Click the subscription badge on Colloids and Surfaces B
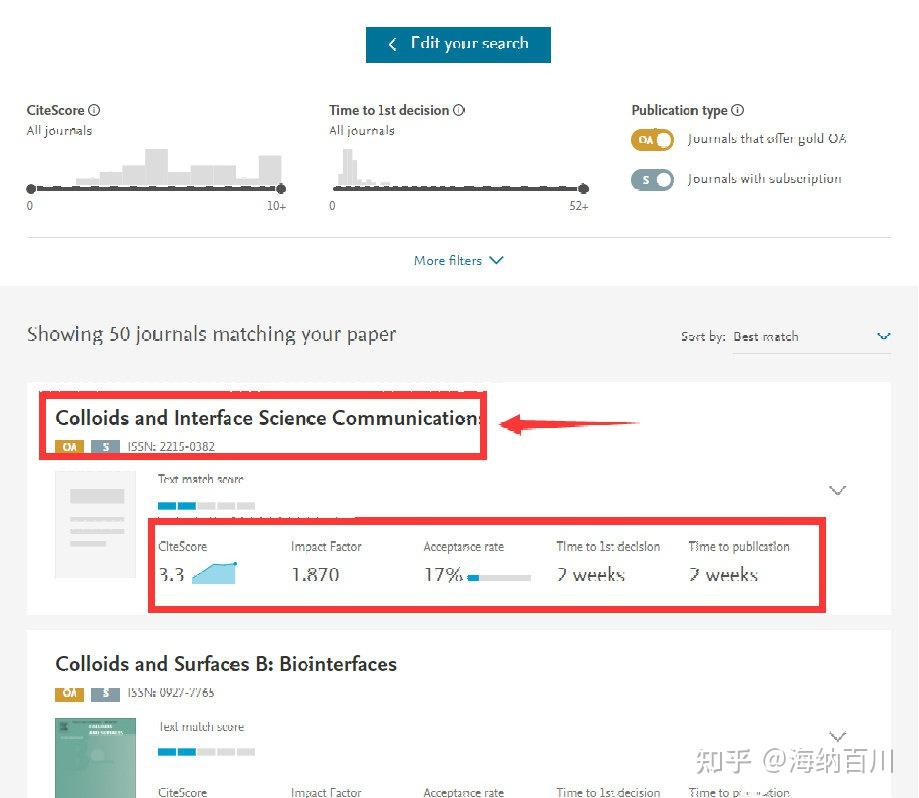Screen dimensions: 919x798 click(x=105, y=693)
